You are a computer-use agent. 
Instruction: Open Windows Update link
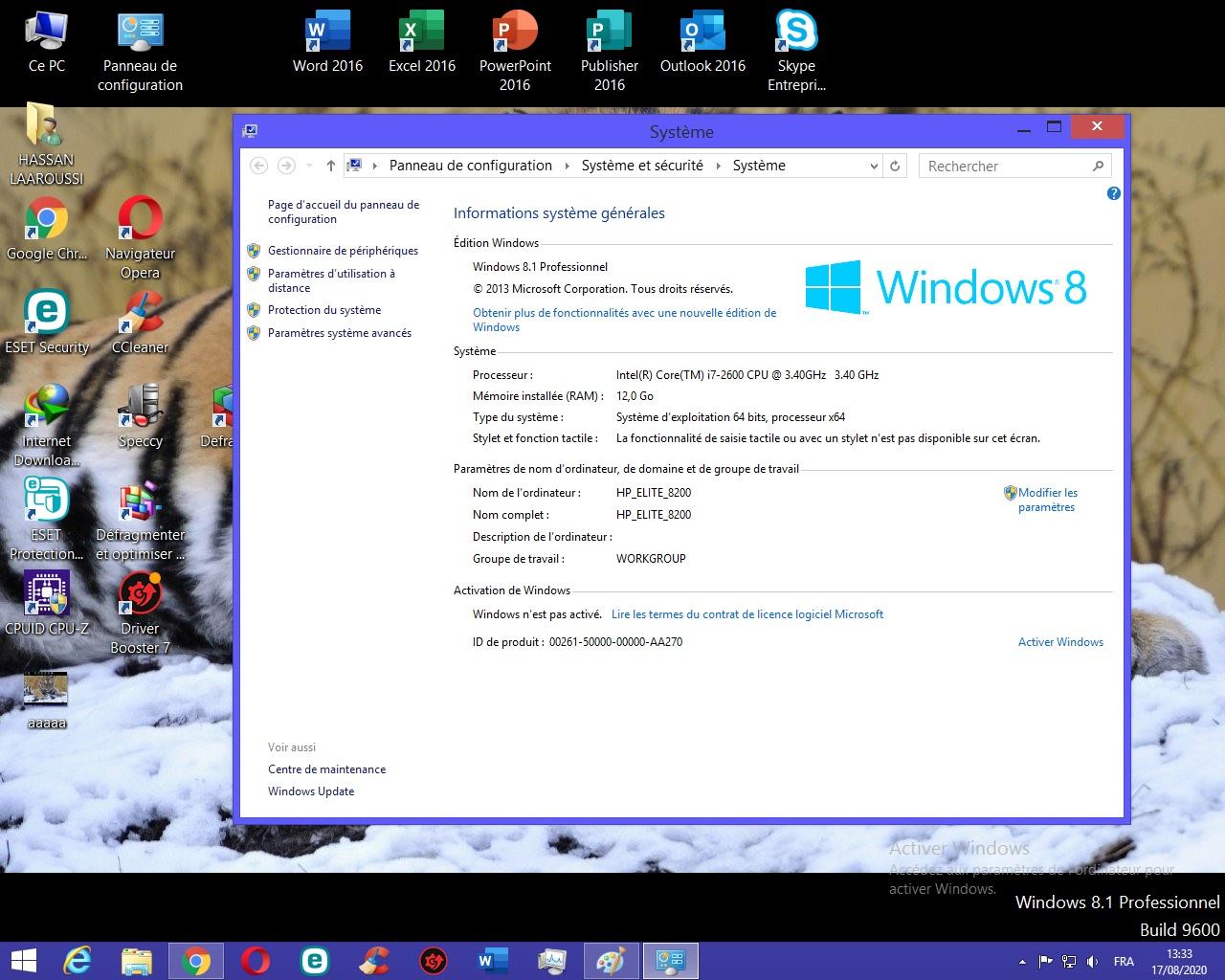coord(311,791)
